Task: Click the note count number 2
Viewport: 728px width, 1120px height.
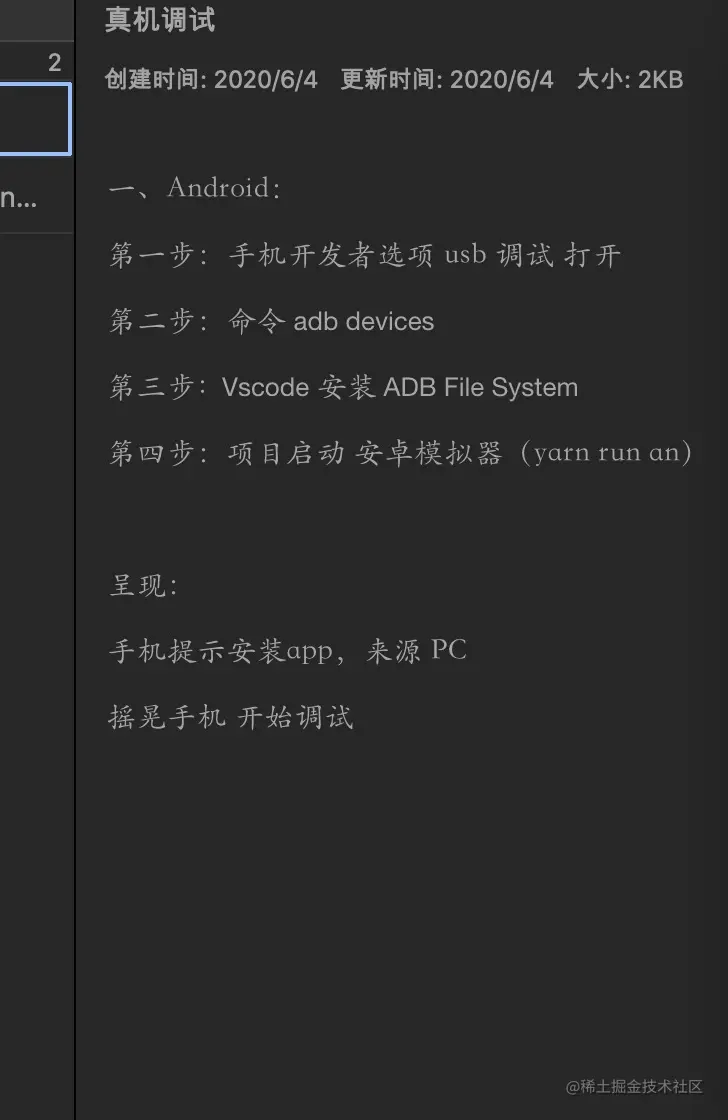Action: [x=54, y=63]
